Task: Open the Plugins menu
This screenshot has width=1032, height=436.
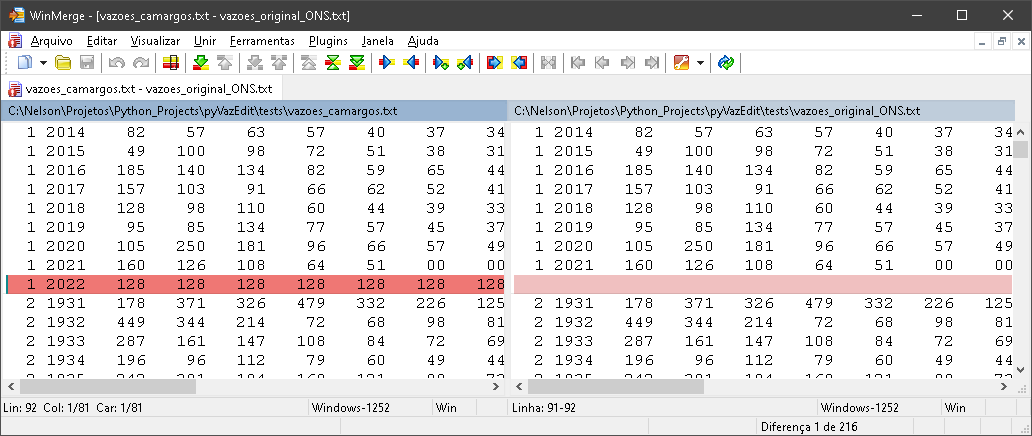Action: click(x=328, y=41)
